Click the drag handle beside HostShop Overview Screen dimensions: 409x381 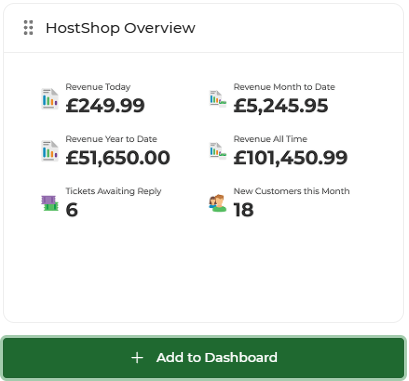[28, 28]
